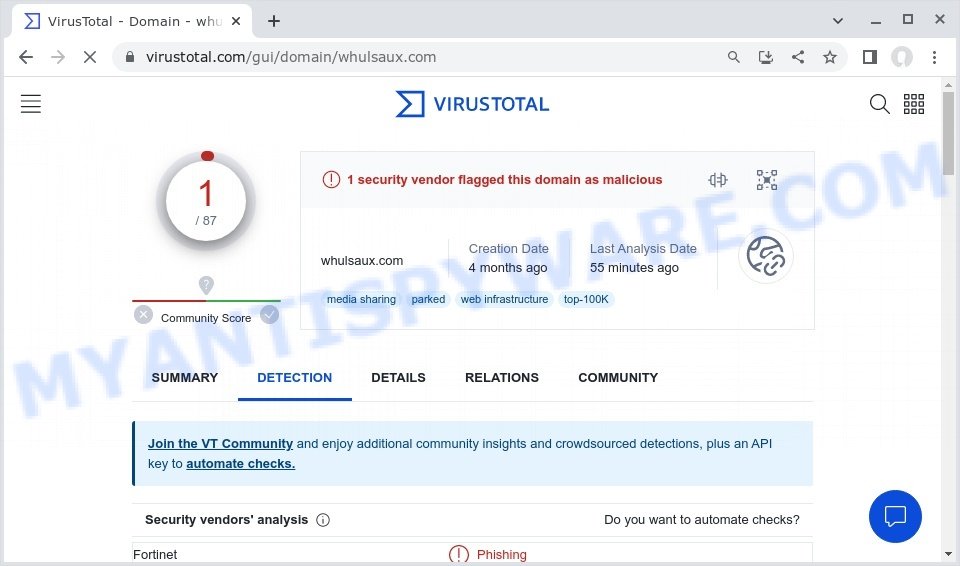Image resolution: width=960 pixels, height=566 pixels.
Task: Open the VirusTotal hamburger menu
Action: pyautogui.click(x=31, y=104)
